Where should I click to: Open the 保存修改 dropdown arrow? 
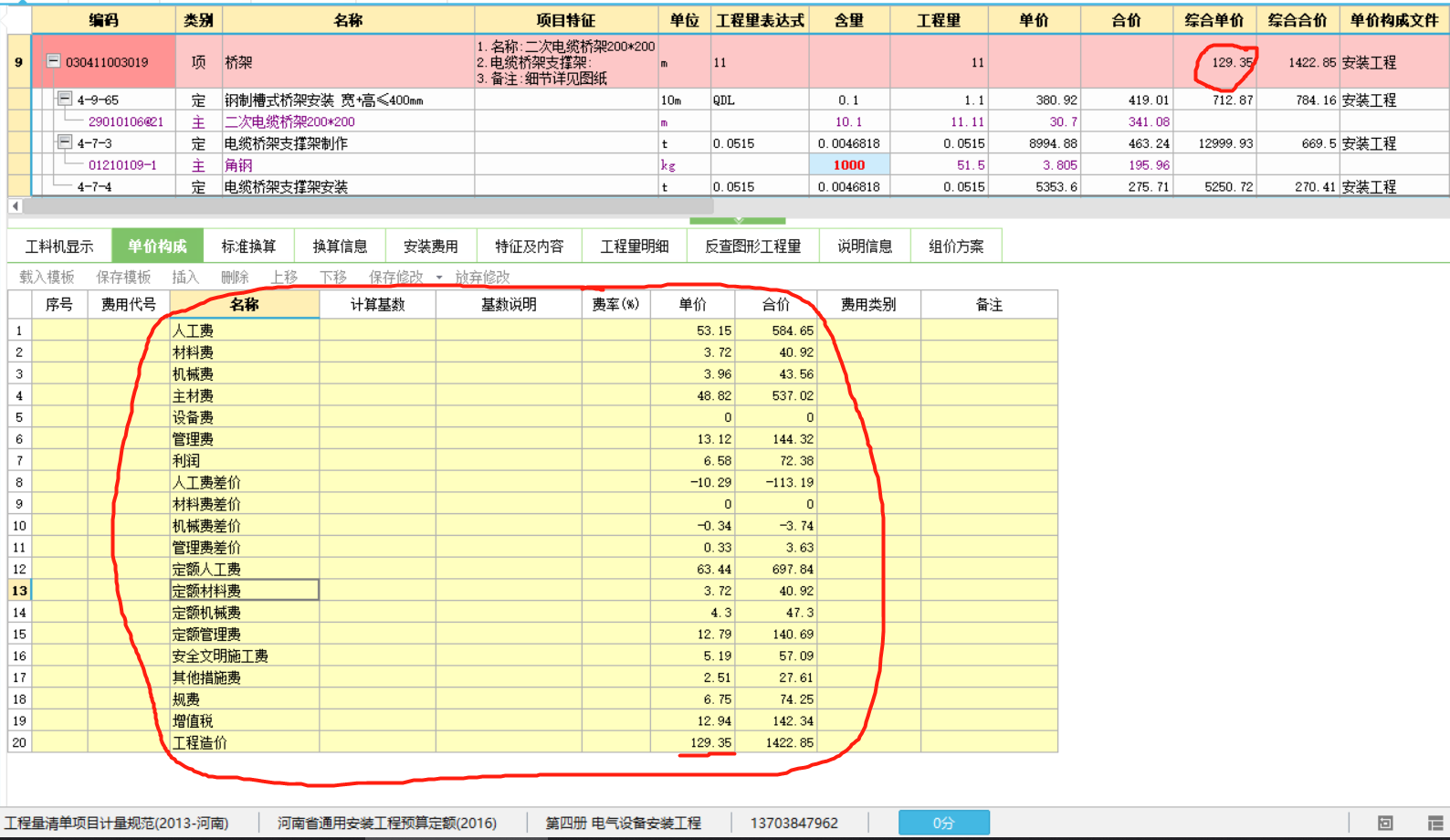439,277
